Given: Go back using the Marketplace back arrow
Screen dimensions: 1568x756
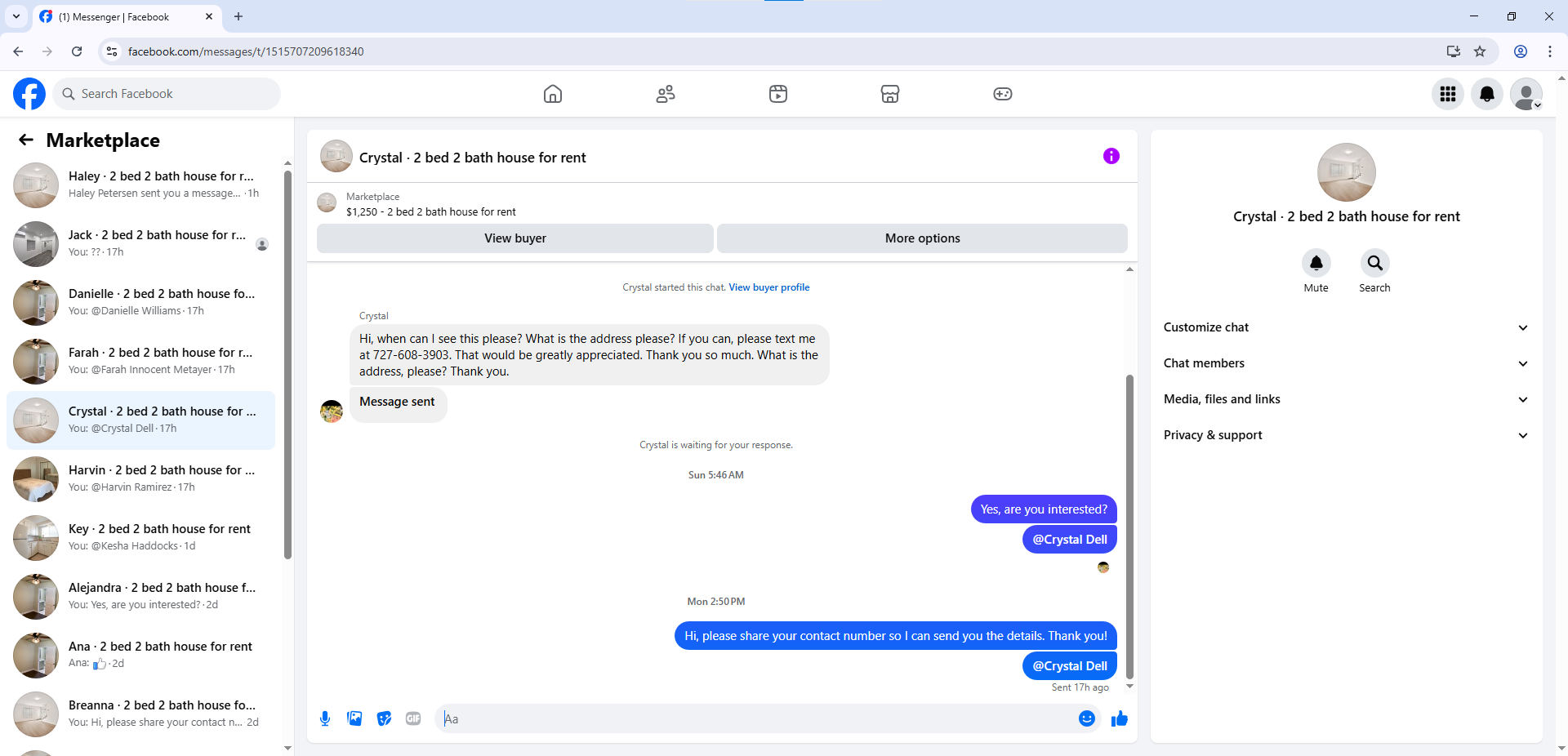Looking at the screenshot, I should point(26,140).
